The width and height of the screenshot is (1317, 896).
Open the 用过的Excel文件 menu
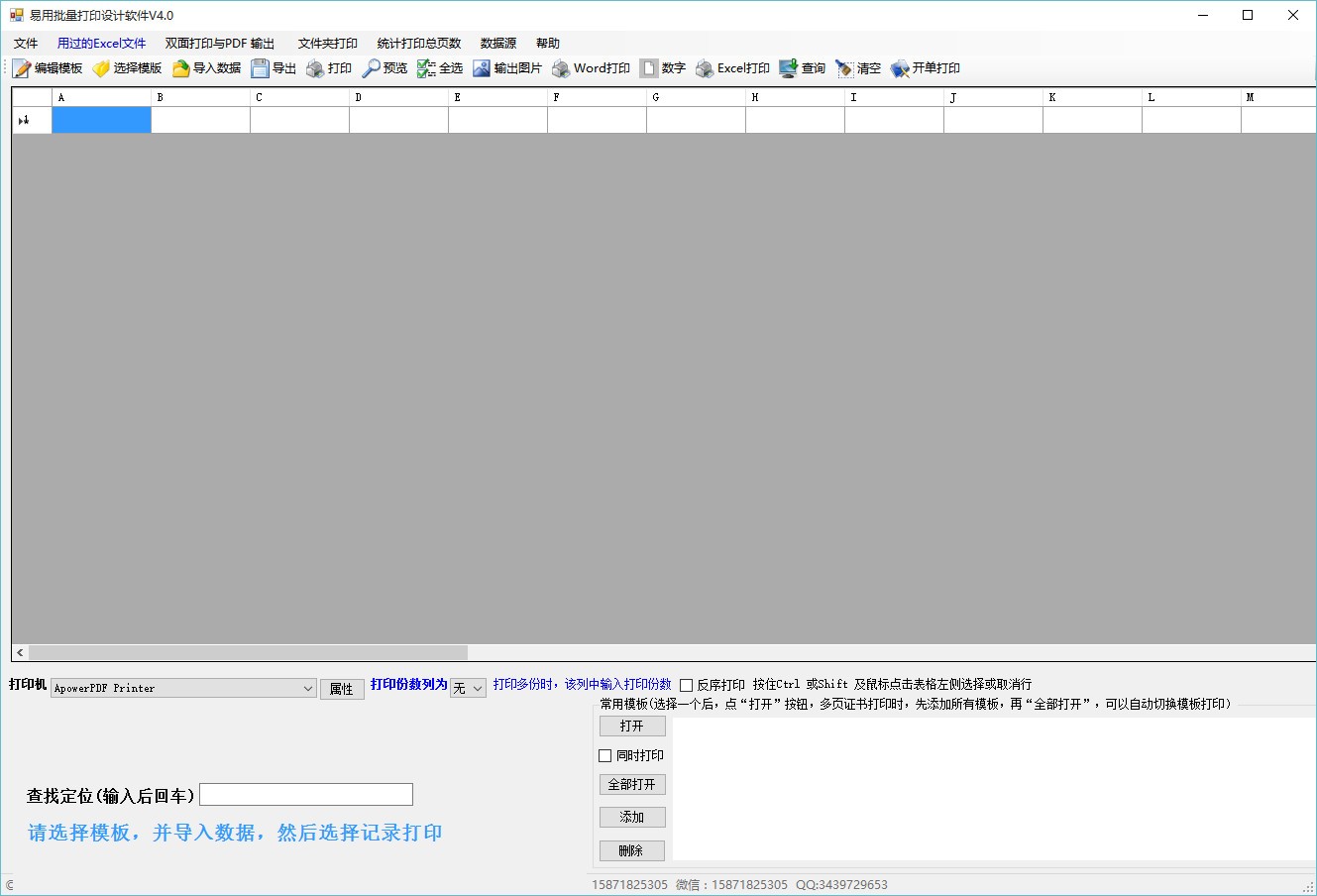pos(101,44)
